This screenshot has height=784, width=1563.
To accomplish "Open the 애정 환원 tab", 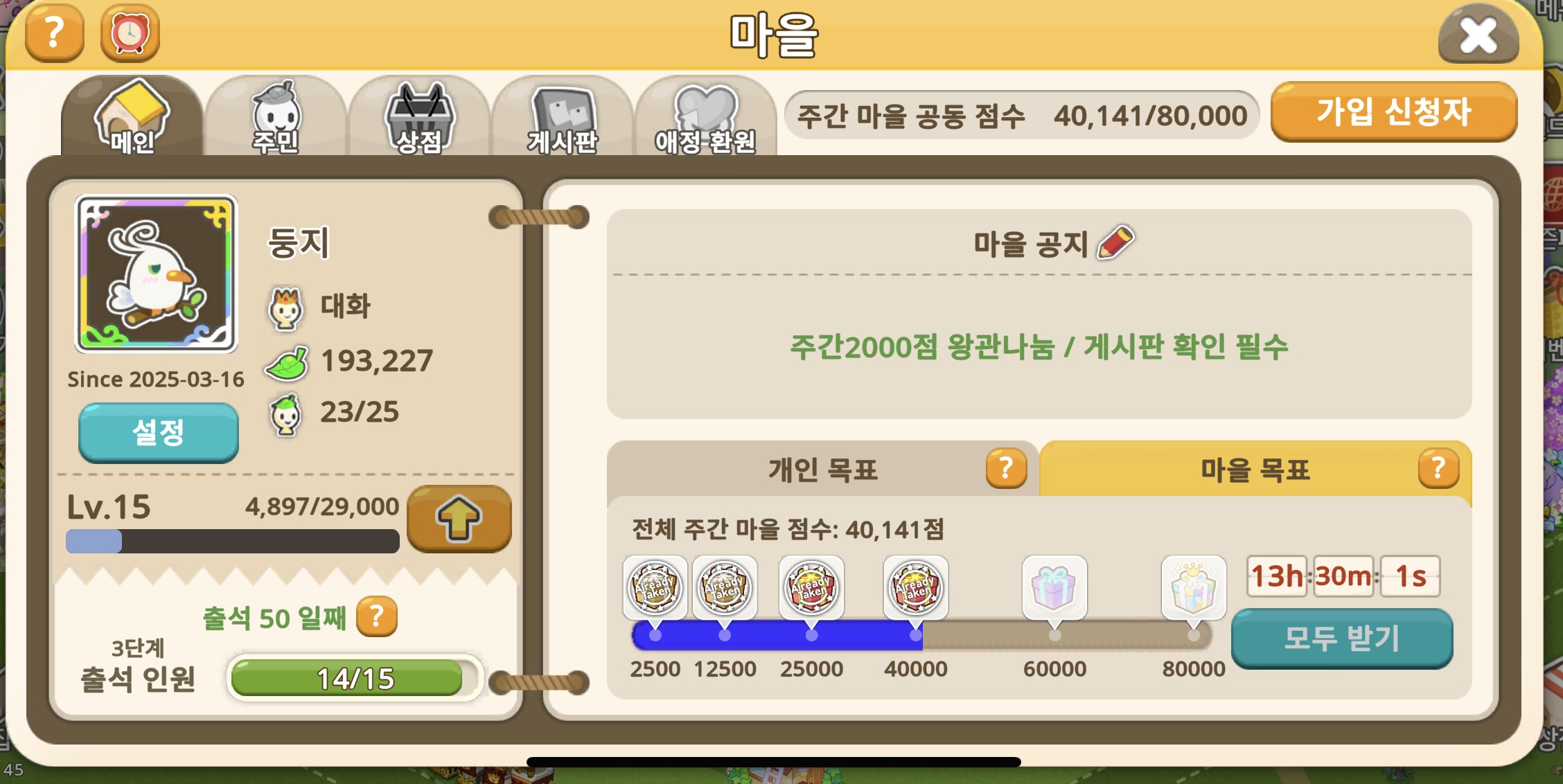I will 705,116.
